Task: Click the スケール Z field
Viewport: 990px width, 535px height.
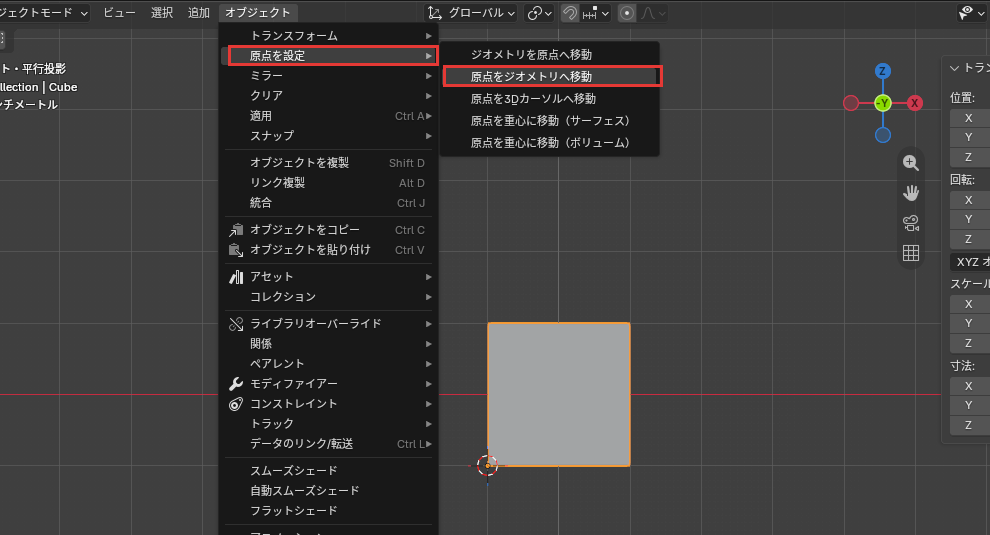Action: (970, 344)
